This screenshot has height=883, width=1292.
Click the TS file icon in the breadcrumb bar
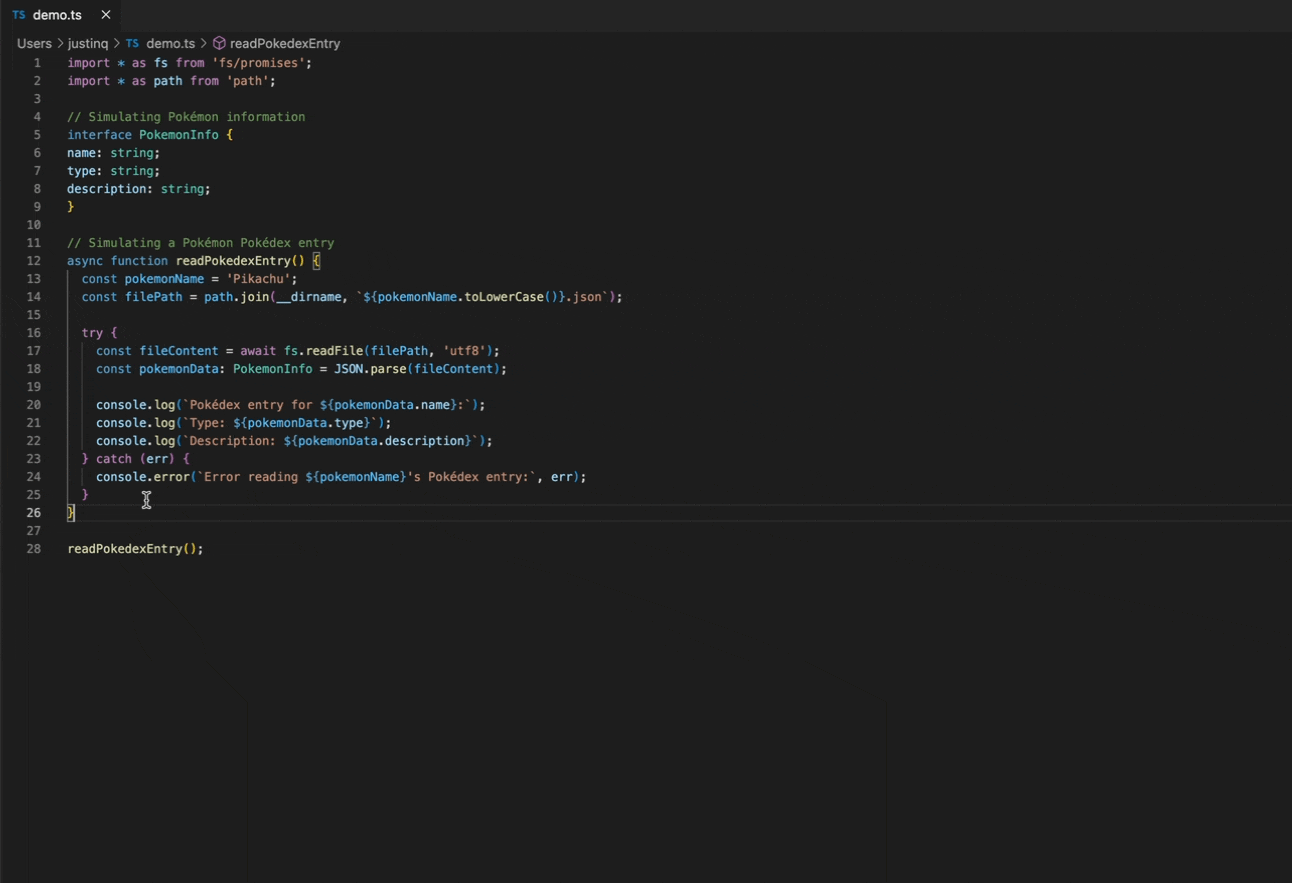(x=130, y=43)
